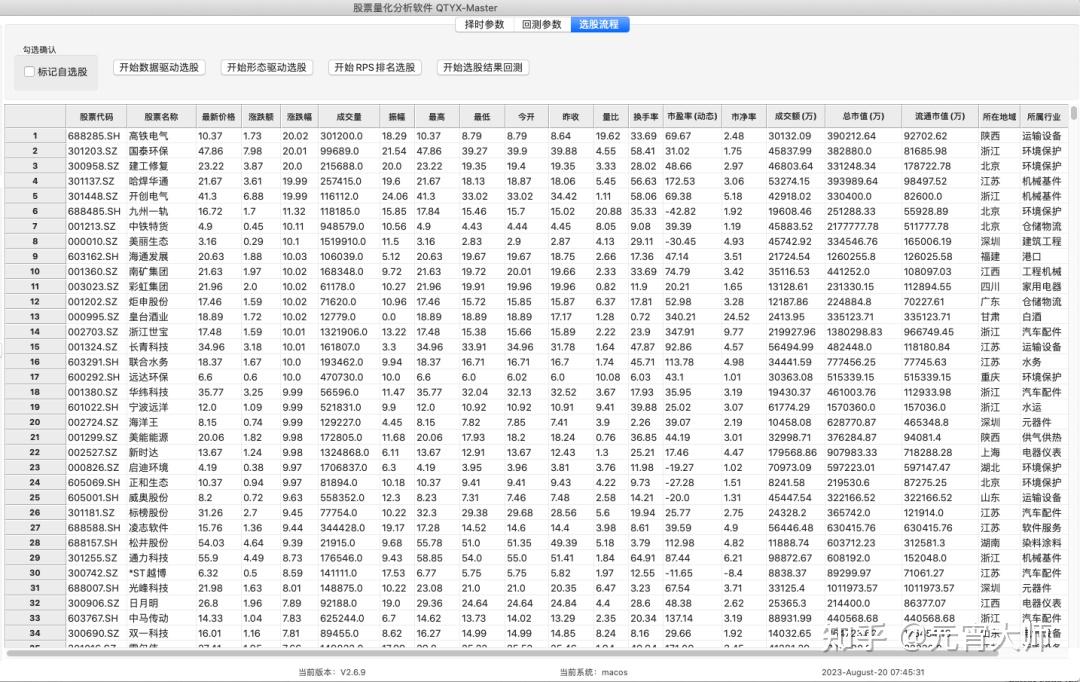Click stock name 松井股份
The image size is (1080, 682).
[x=149, y=543]
